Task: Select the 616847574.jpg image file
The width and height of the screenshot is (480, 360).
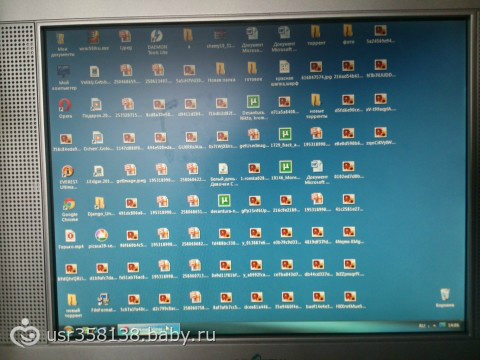Action: (x=316, y=70)
